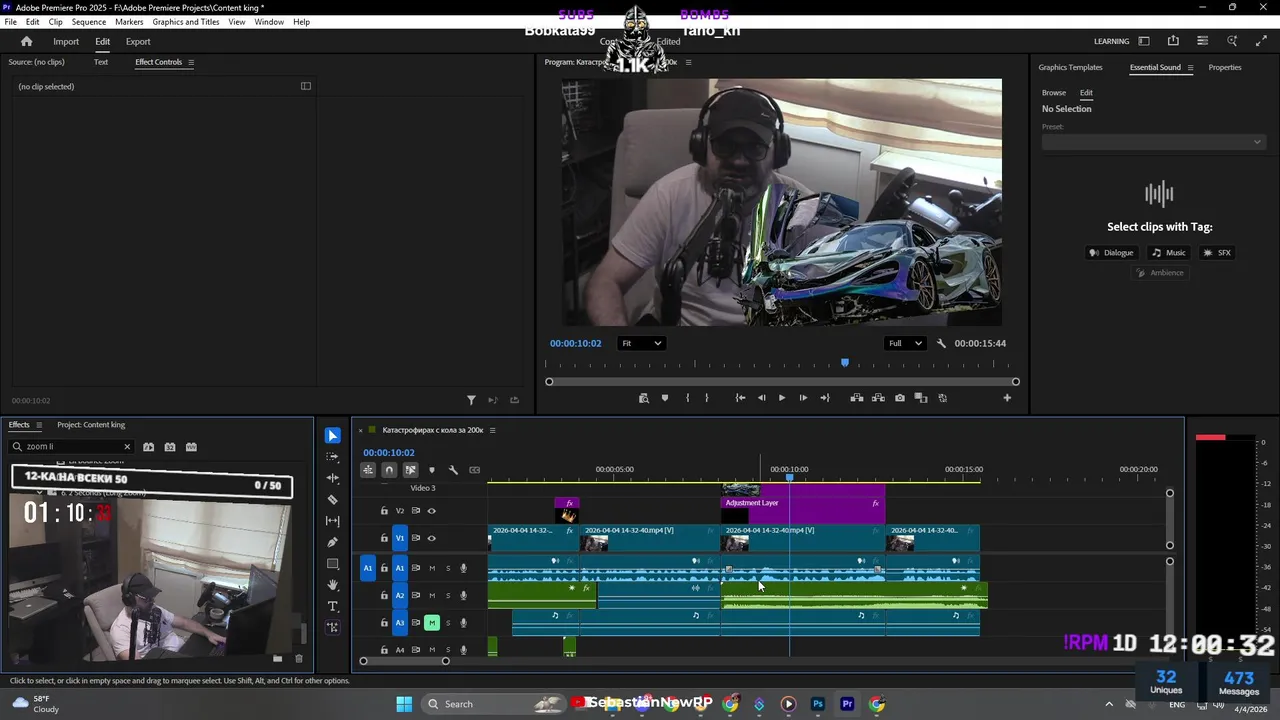Open Effect Controls panel menu
The width and height of the screenshot is (1280, 720).
point(191,62)
